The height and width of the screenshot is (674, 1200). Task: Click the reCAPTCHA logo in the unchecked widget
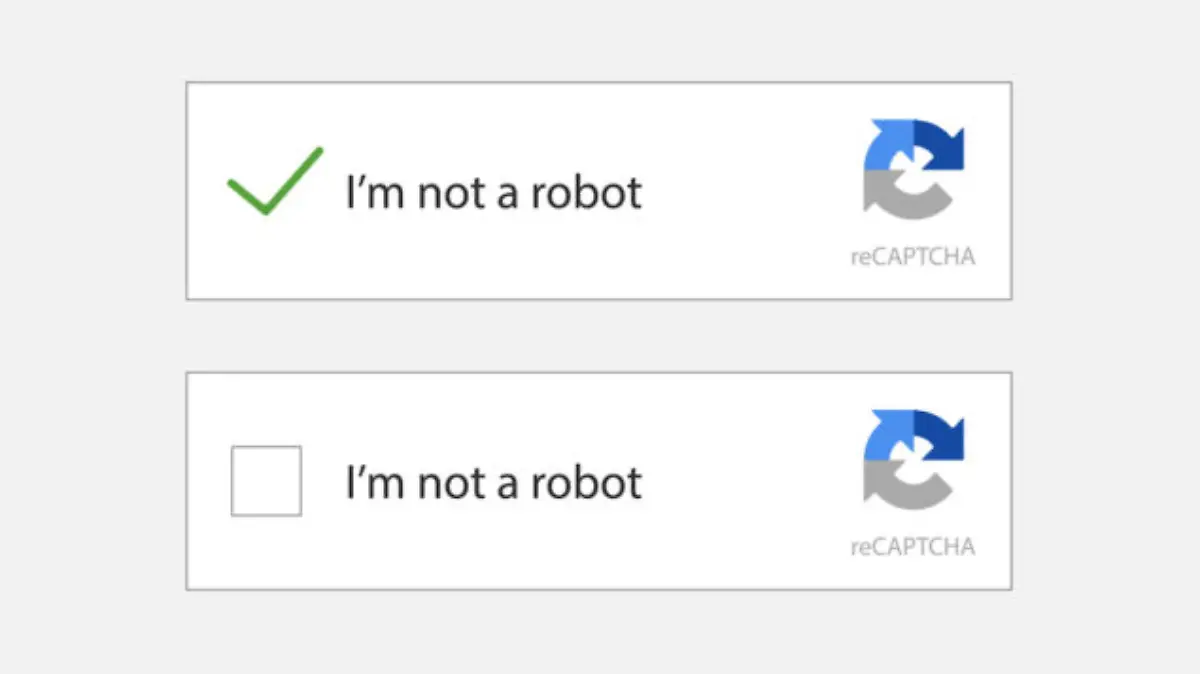(x=914, y=459)
